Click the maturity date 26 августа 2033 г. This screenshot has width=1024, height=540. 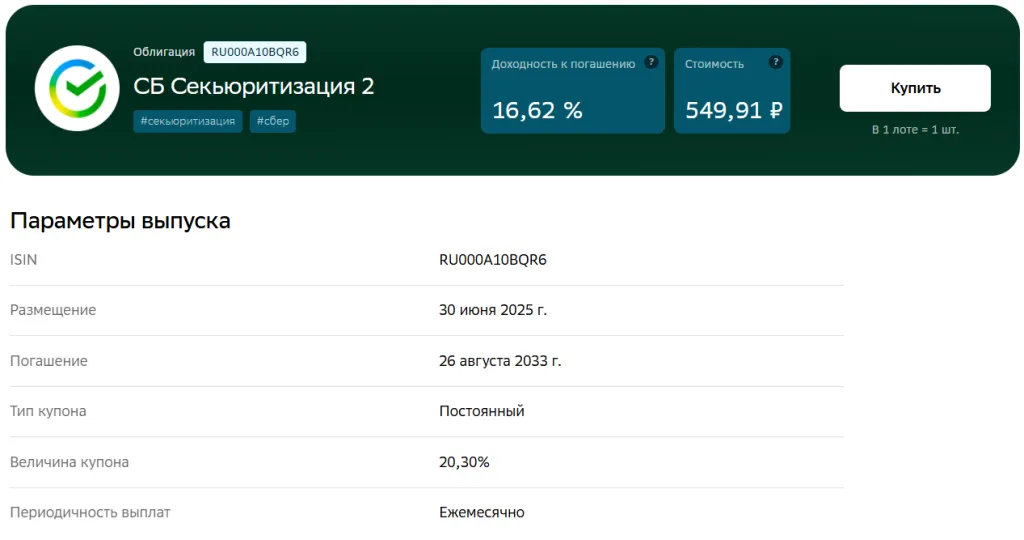[x=500, y=361]
